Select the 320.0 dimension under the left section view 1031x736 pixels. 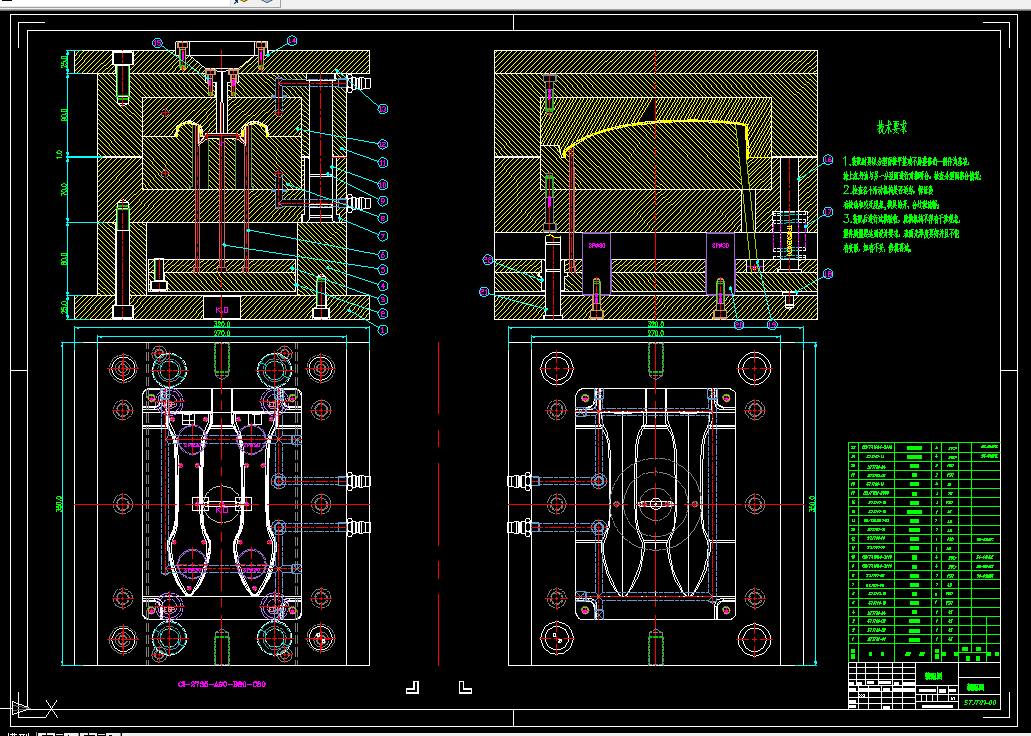tap(222, 324)
